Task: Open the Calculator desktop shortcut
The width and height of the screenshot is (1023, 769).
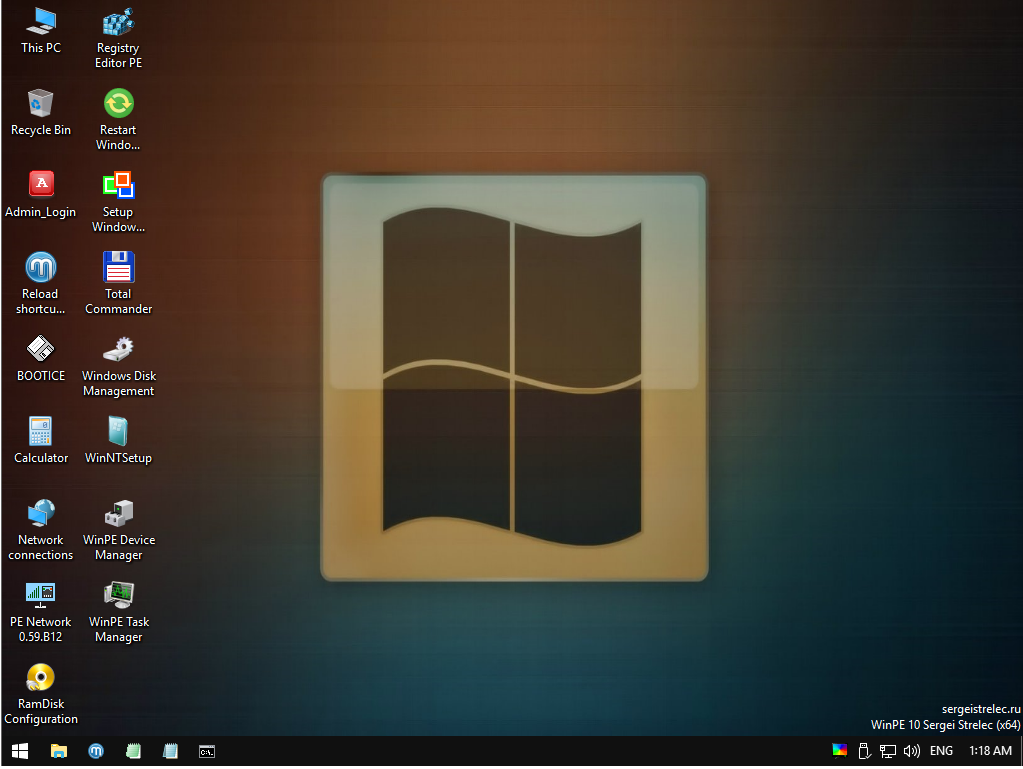Action: [40, 431]
